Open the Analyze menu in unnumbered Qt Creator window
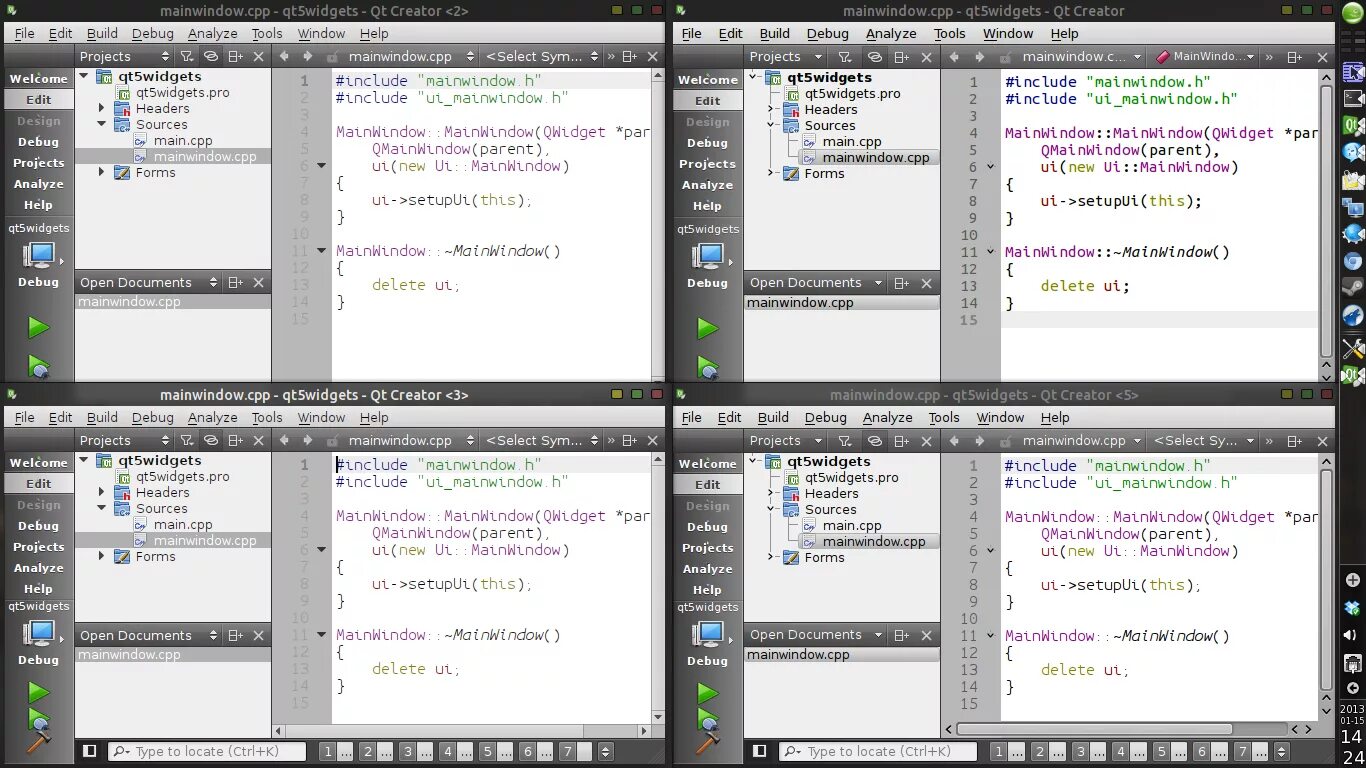This screenshot has width=1366, height=768. [x=891, y=33]
